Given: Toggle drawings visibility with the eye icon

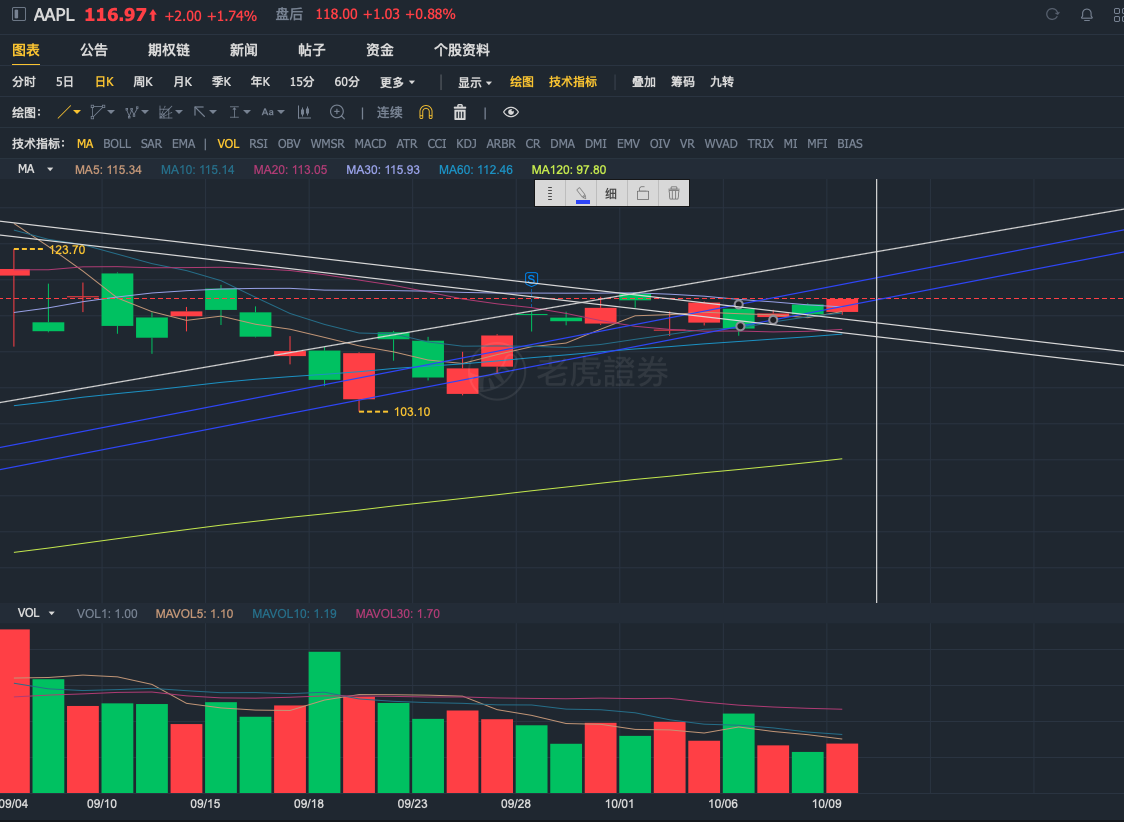Looking at the screenshot, I should click(x=510, y=113).
